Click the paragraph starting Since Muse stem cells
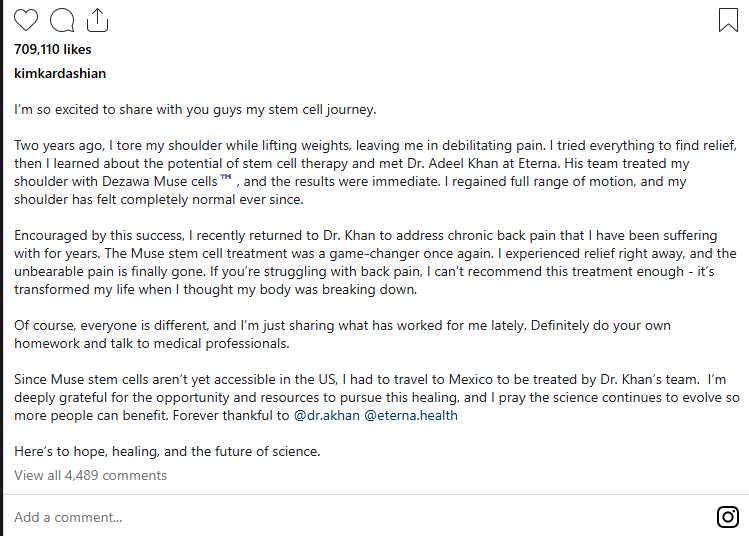 pos(376,397)
